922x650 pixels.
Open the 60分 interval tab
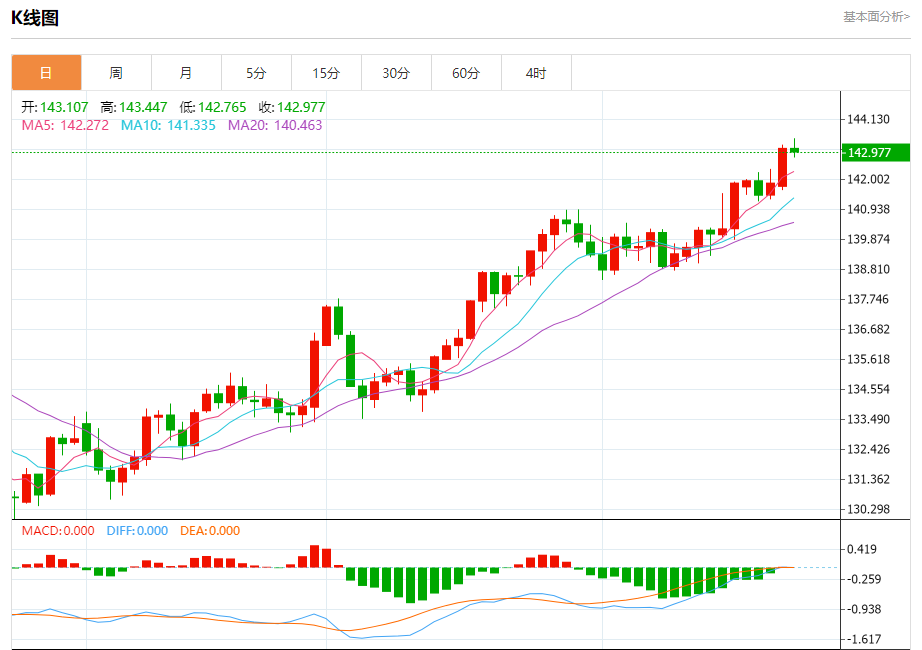(x=466, y=73)
